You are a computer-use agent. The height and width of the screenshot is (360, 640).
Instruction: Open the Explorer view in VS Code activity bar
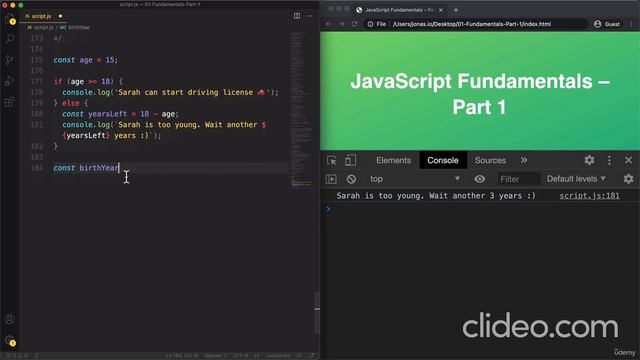10,19
